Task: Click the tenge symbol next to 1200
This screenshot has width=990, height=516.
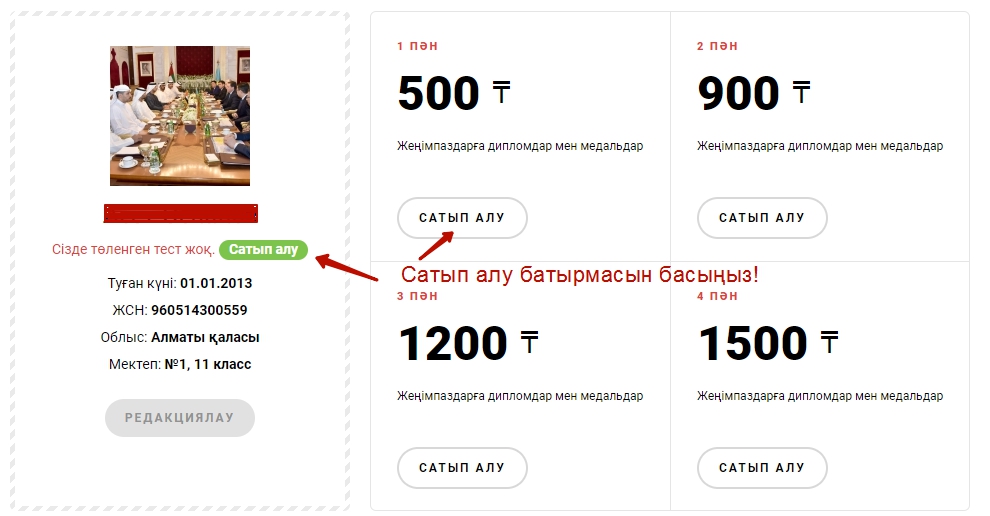Action: click(529, 342)
